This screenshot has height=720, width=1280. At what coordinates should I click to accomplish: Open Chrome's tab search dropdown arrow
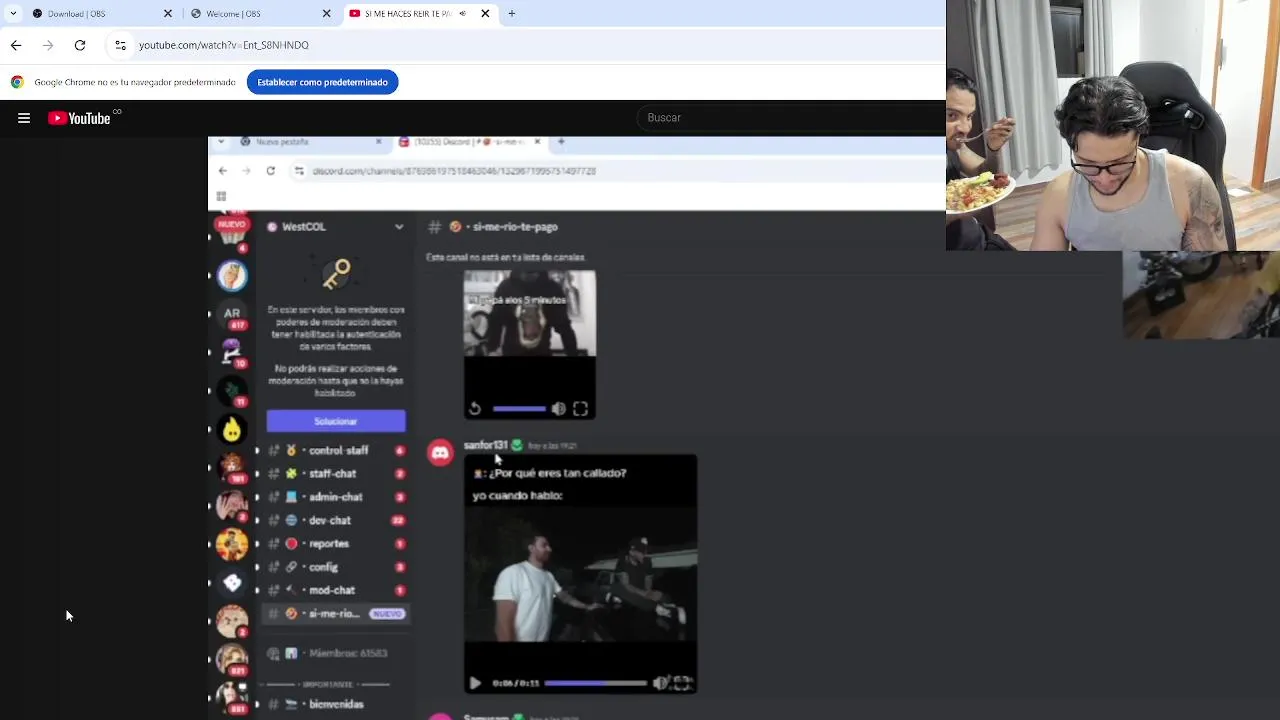13,14
